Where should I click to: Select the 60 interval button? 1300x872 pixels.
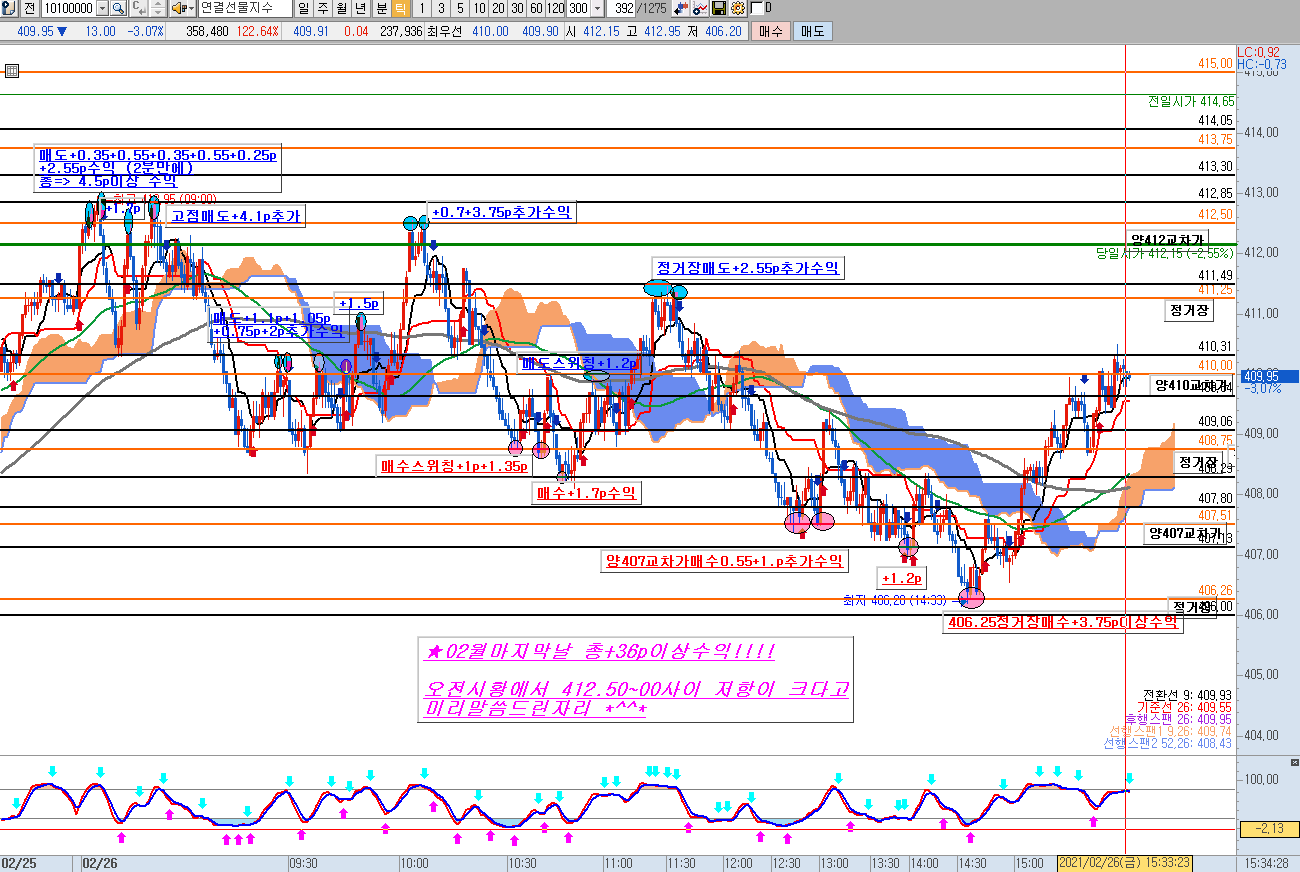pos(537,8)
